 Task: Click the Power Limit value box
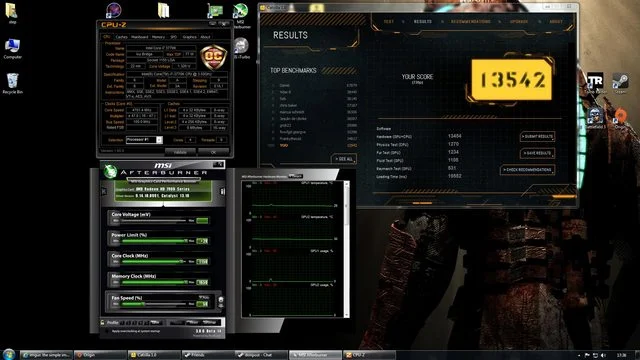pyautogui.click(x=202, y=241)
